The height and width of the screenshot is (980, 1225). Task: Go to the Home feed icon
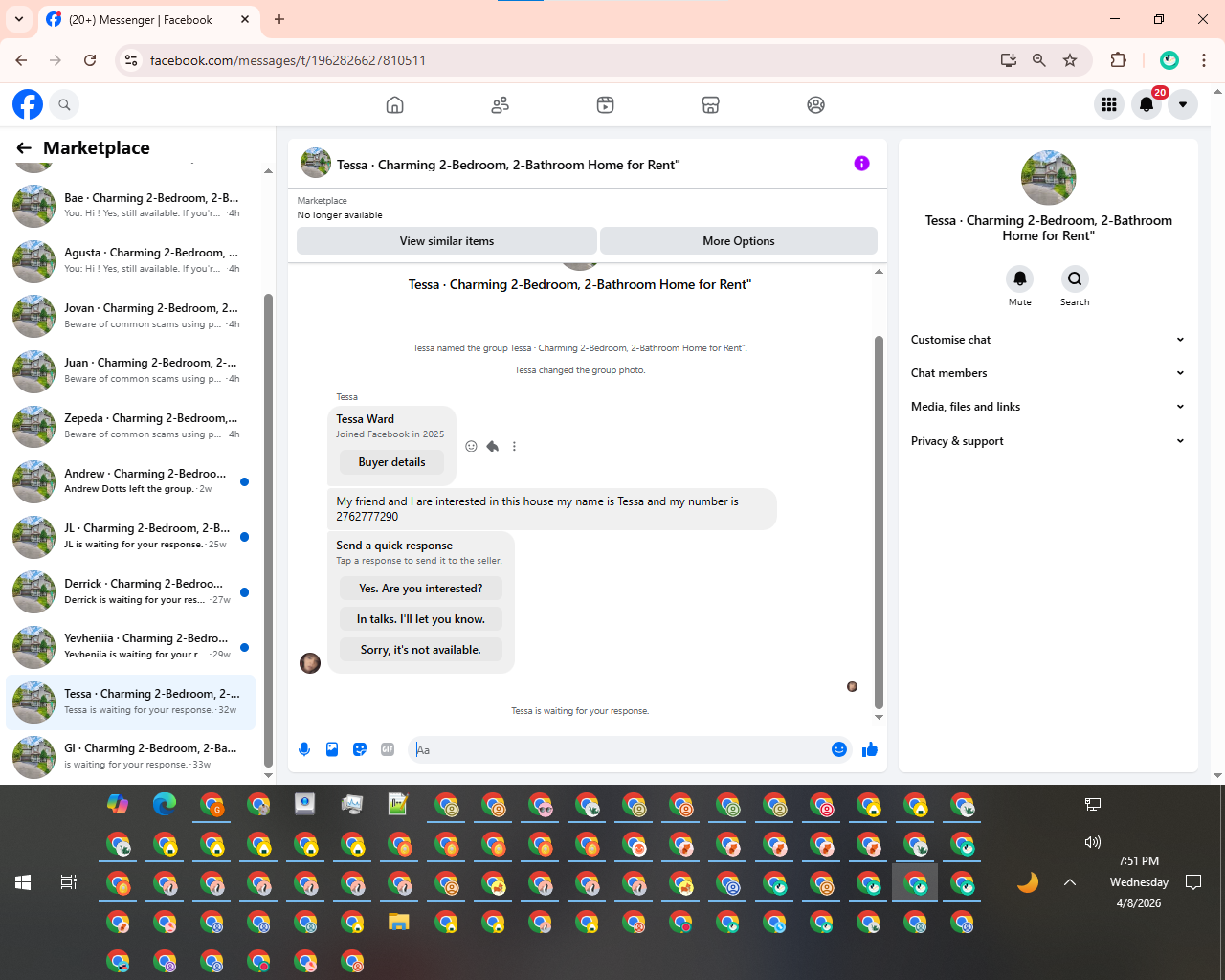394,104
